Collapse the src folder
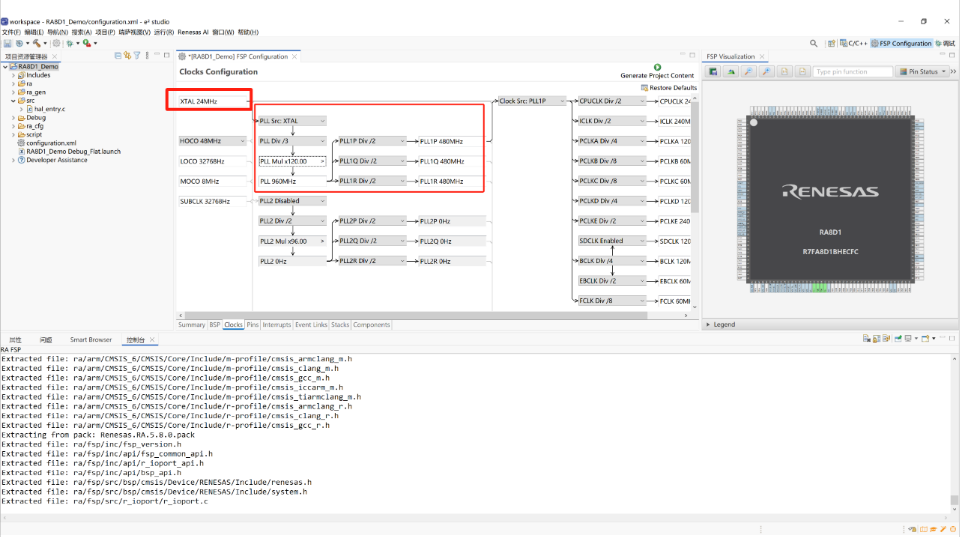The image size is (960, 537). 13,101
